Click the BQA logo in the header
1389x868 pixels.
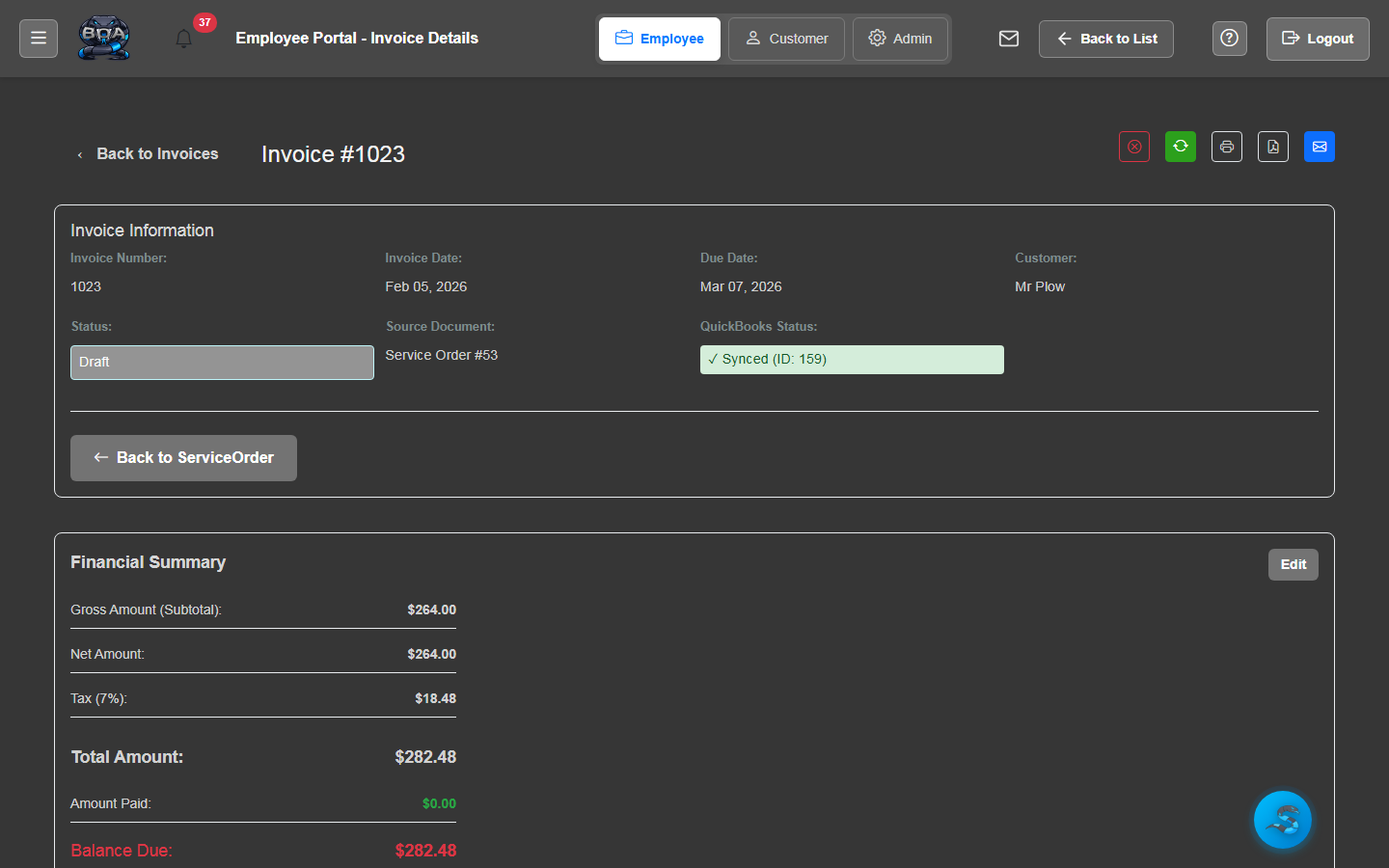pyautogui.click(x=103, y=38)
